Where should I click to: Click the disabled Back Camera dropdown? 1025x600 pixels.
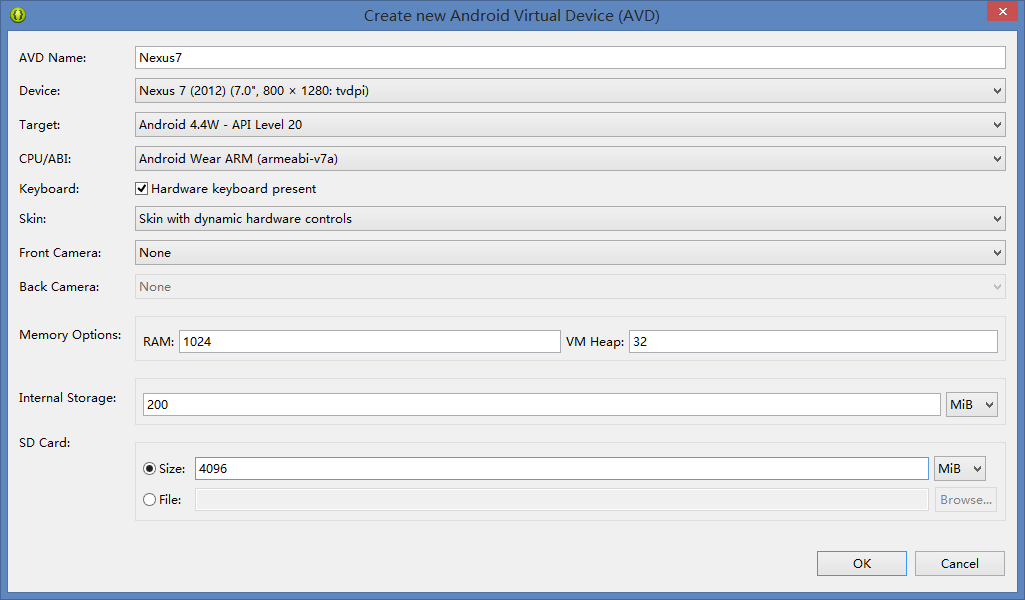[570, 287]
